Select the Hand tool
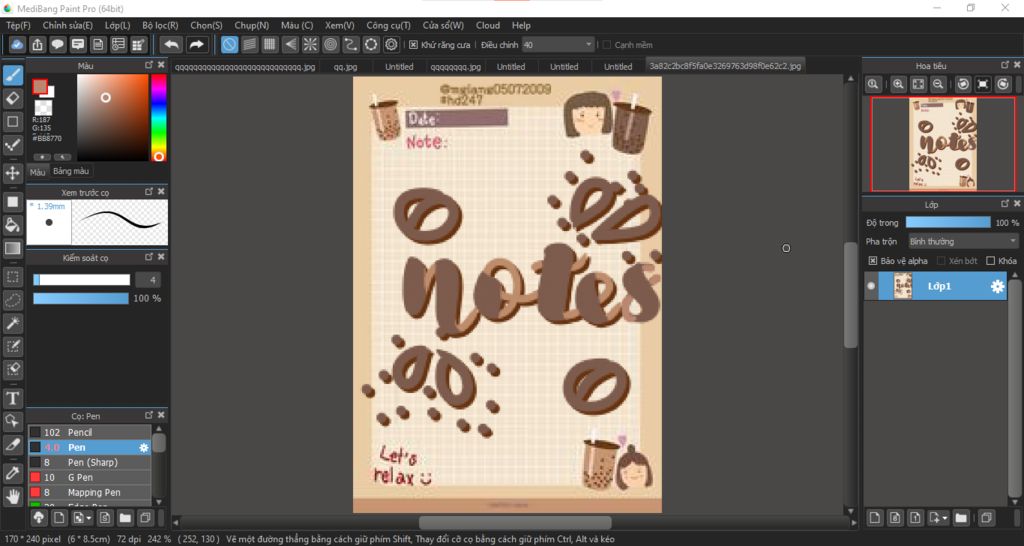Viewport: 1024px width, 546px height. tap(12, 496)
